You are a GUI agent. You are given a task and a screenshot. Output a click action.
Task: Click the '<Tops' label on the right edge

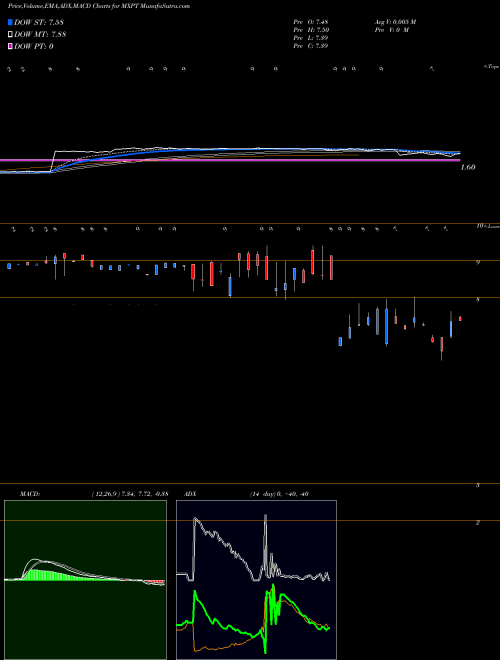(x=491, y=67)
